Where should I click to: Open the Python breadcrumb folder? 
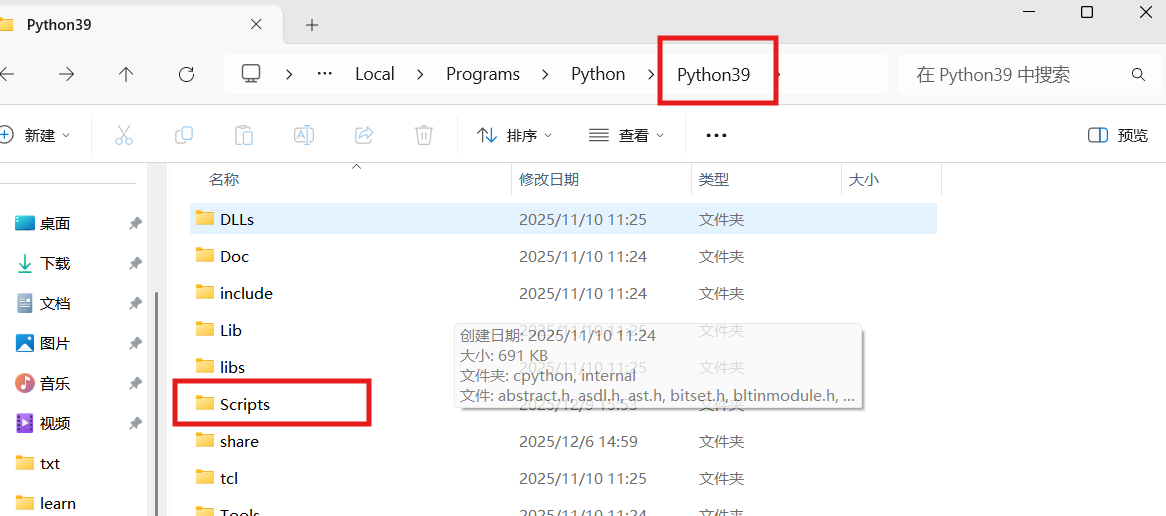598,74
